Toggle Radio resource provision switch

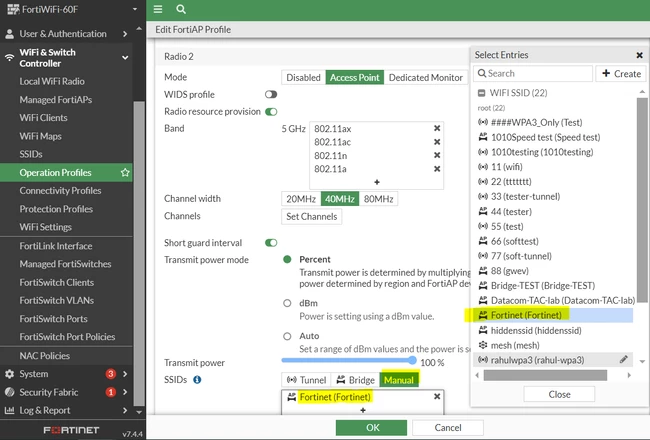coord(271,112)
